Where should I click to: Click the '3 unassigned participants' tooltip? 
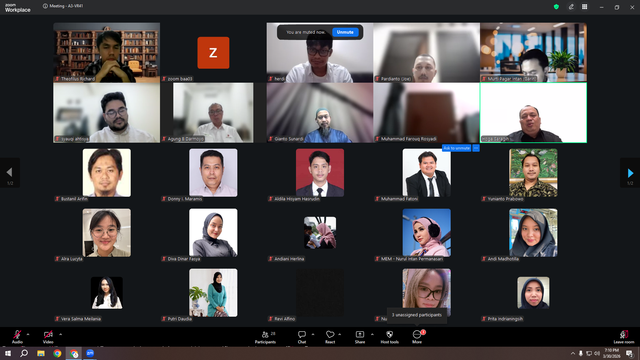click(x=417, y=315)
